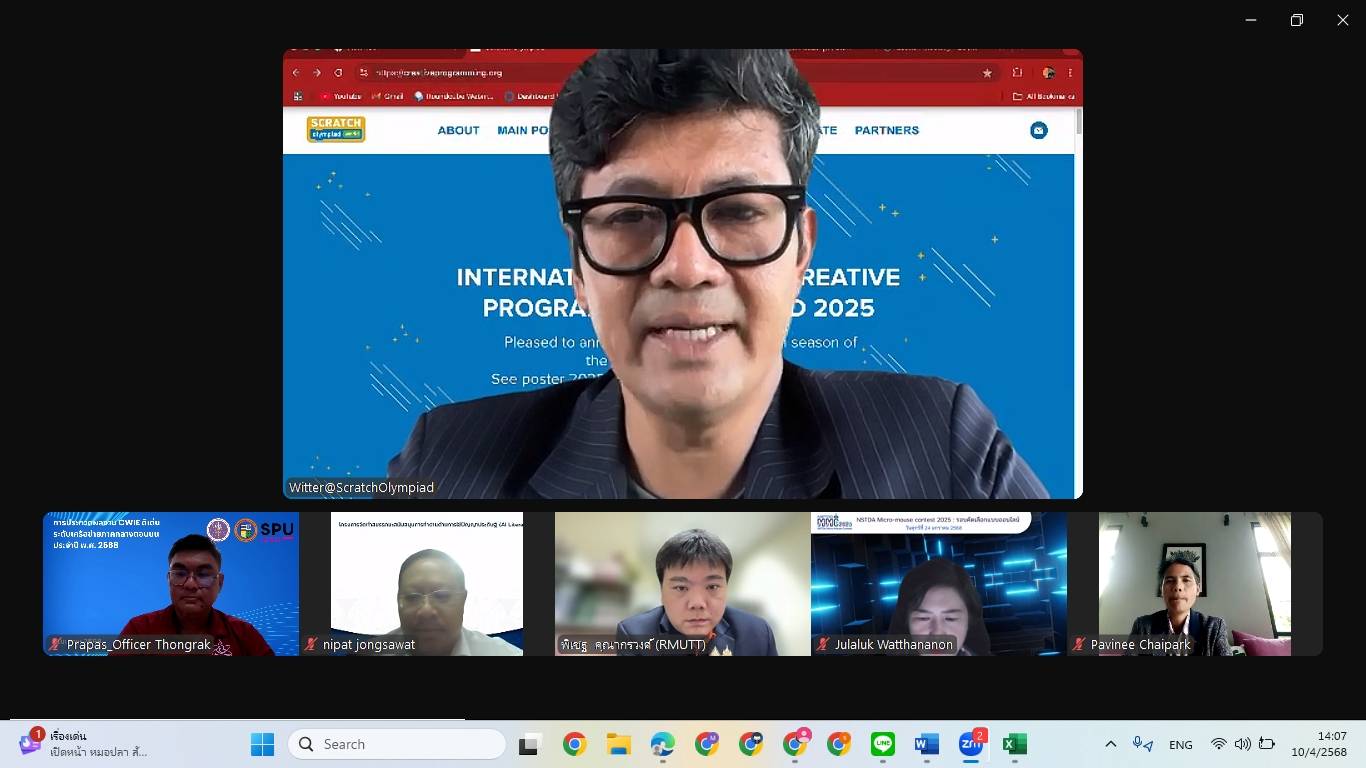
Task: Click the shared browser's reload button
Action: click(x=338, y=72)
